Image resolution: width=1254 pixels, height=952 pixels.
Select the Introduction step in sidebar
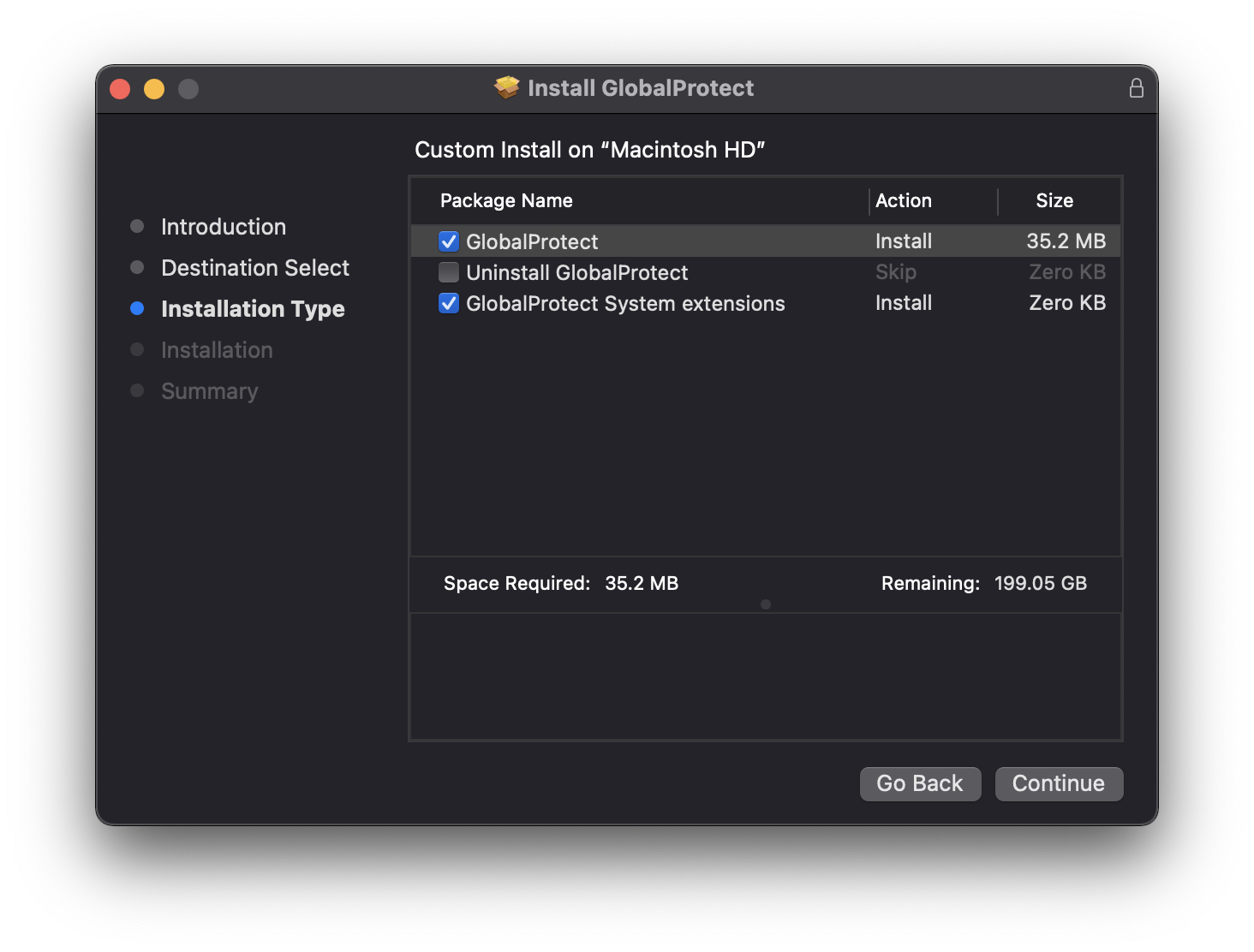[x=224, y=227]
